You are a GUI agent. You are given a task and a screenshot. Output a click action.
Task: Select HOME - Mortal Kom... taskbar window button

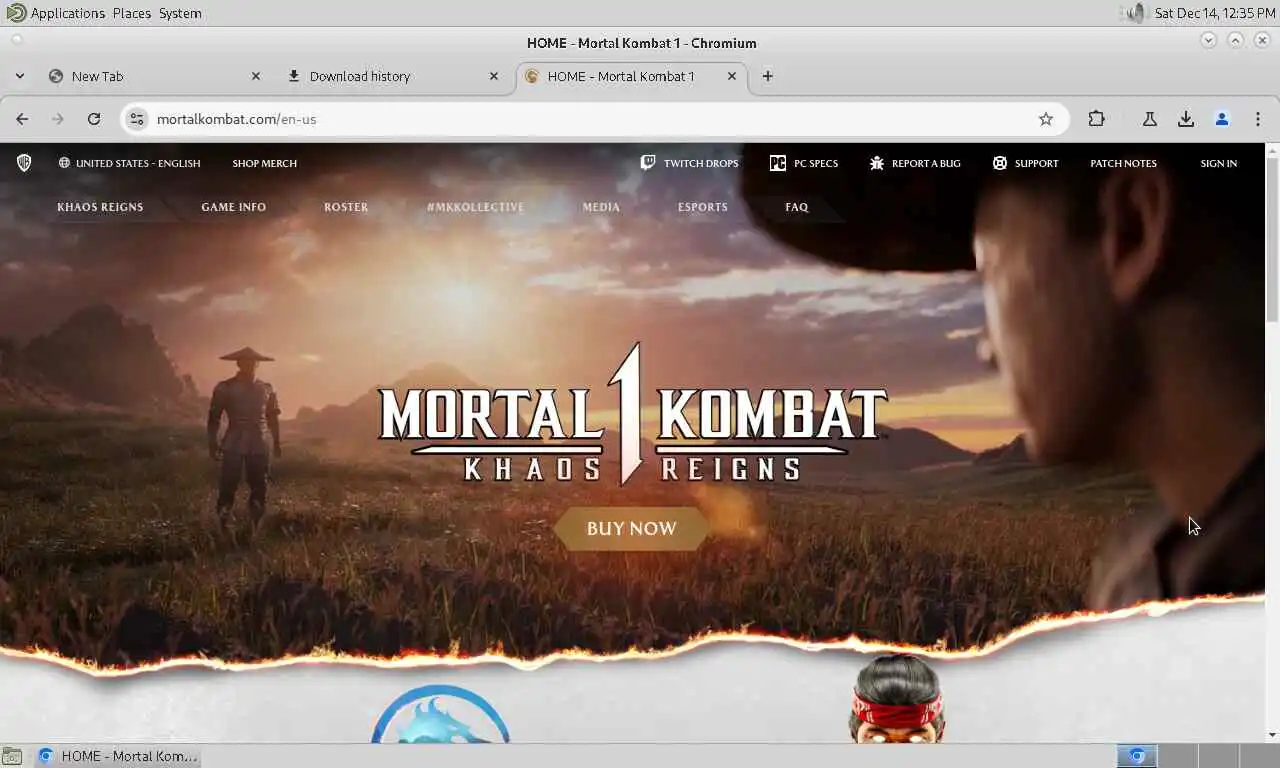pos(118,756)
